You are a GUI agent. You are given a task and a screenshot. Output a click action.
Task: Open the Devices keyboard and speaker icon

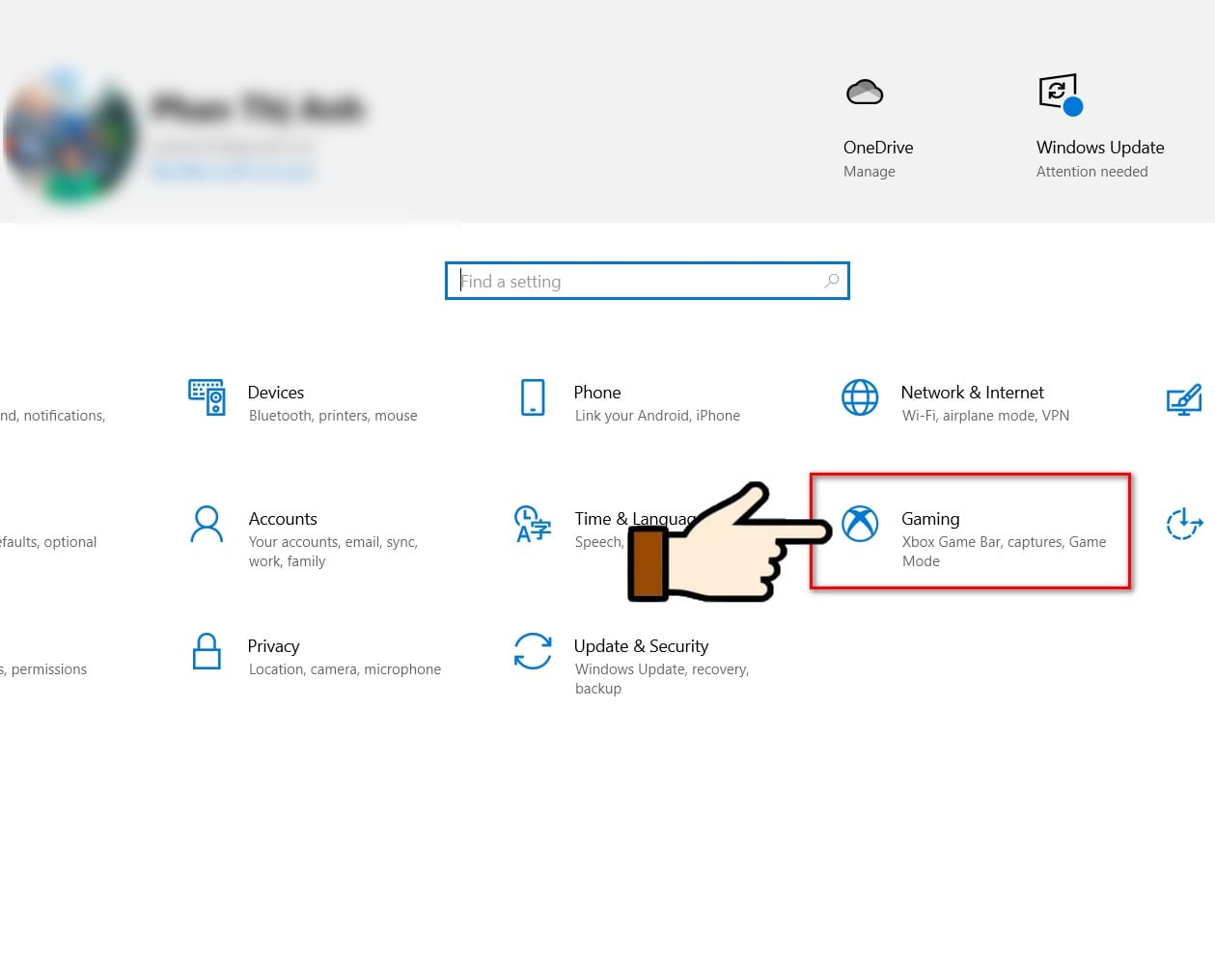(x=207, y=396)
